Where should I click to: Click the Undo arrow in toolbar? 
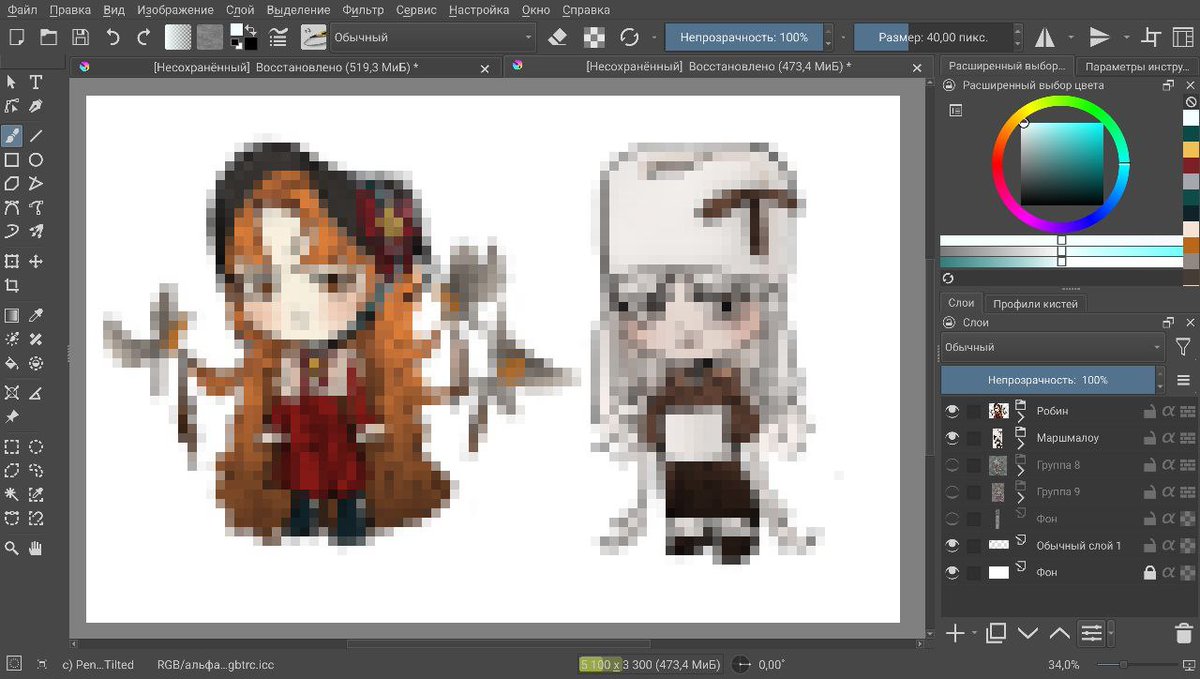tap(112, 37)
